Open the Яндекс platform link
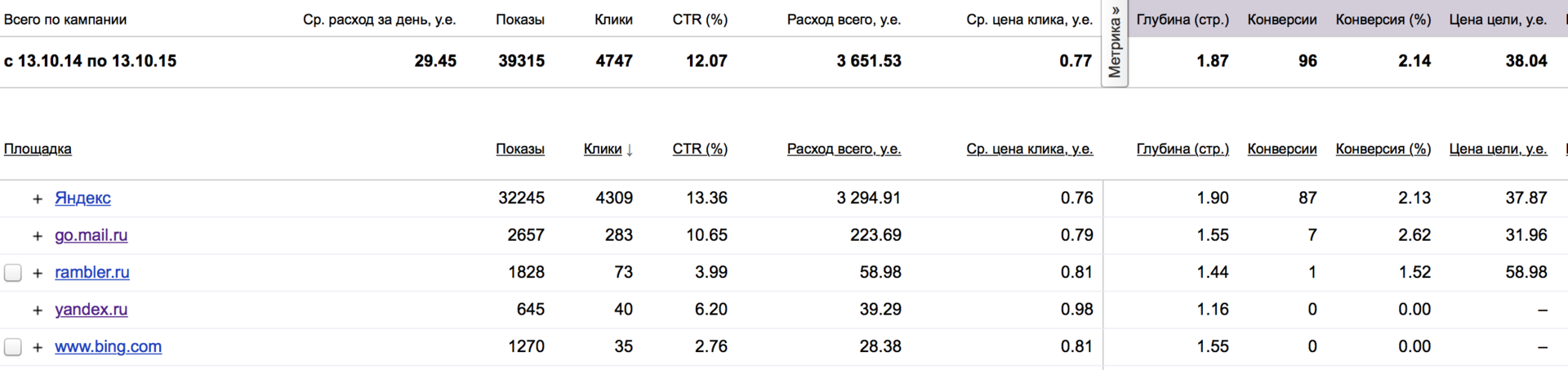The image size is (1568, 370). [82, 198]
